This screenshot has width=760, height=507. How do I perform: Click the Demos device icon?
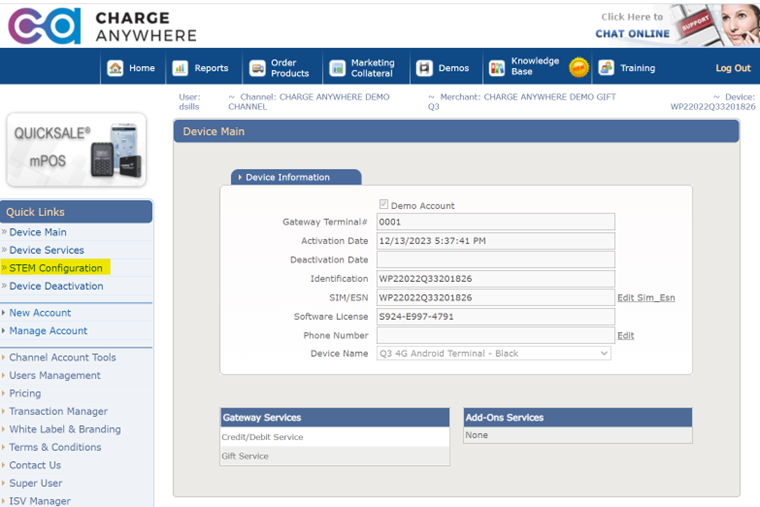point(424,68)
